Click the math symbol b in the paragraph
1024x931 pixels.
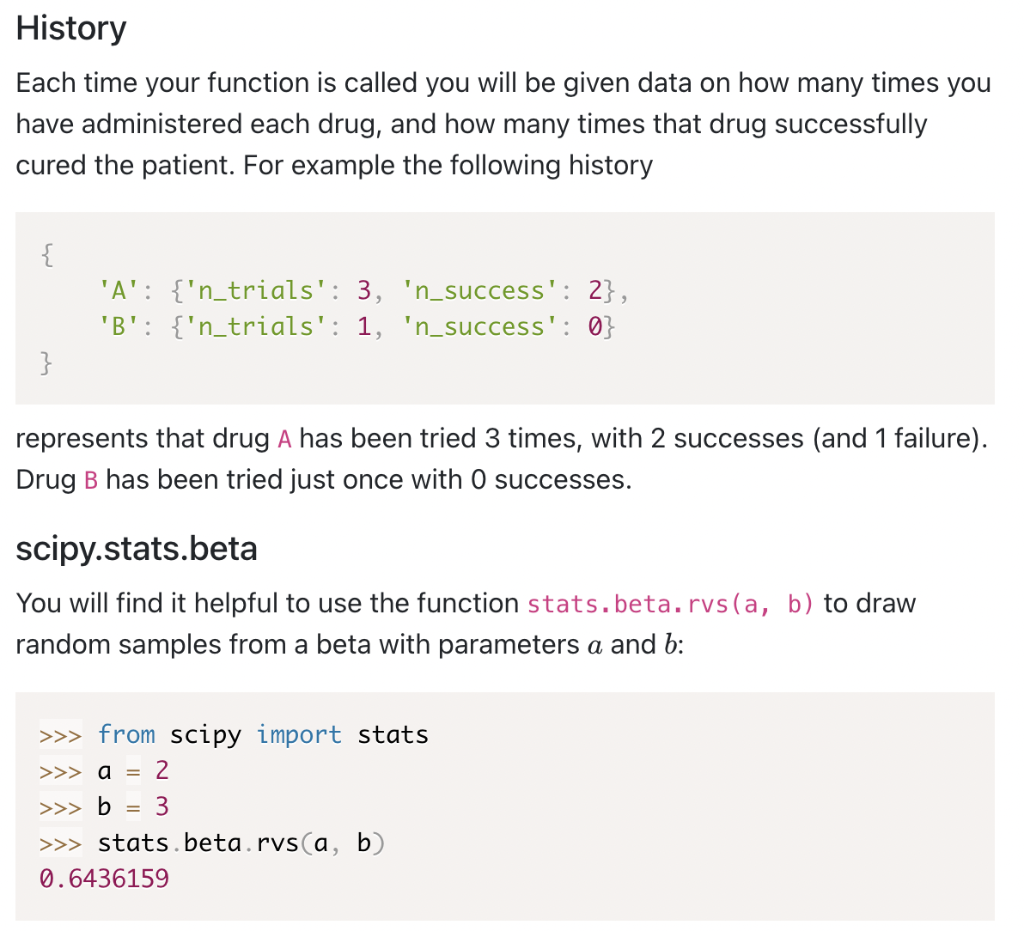[x=671, y=645]
